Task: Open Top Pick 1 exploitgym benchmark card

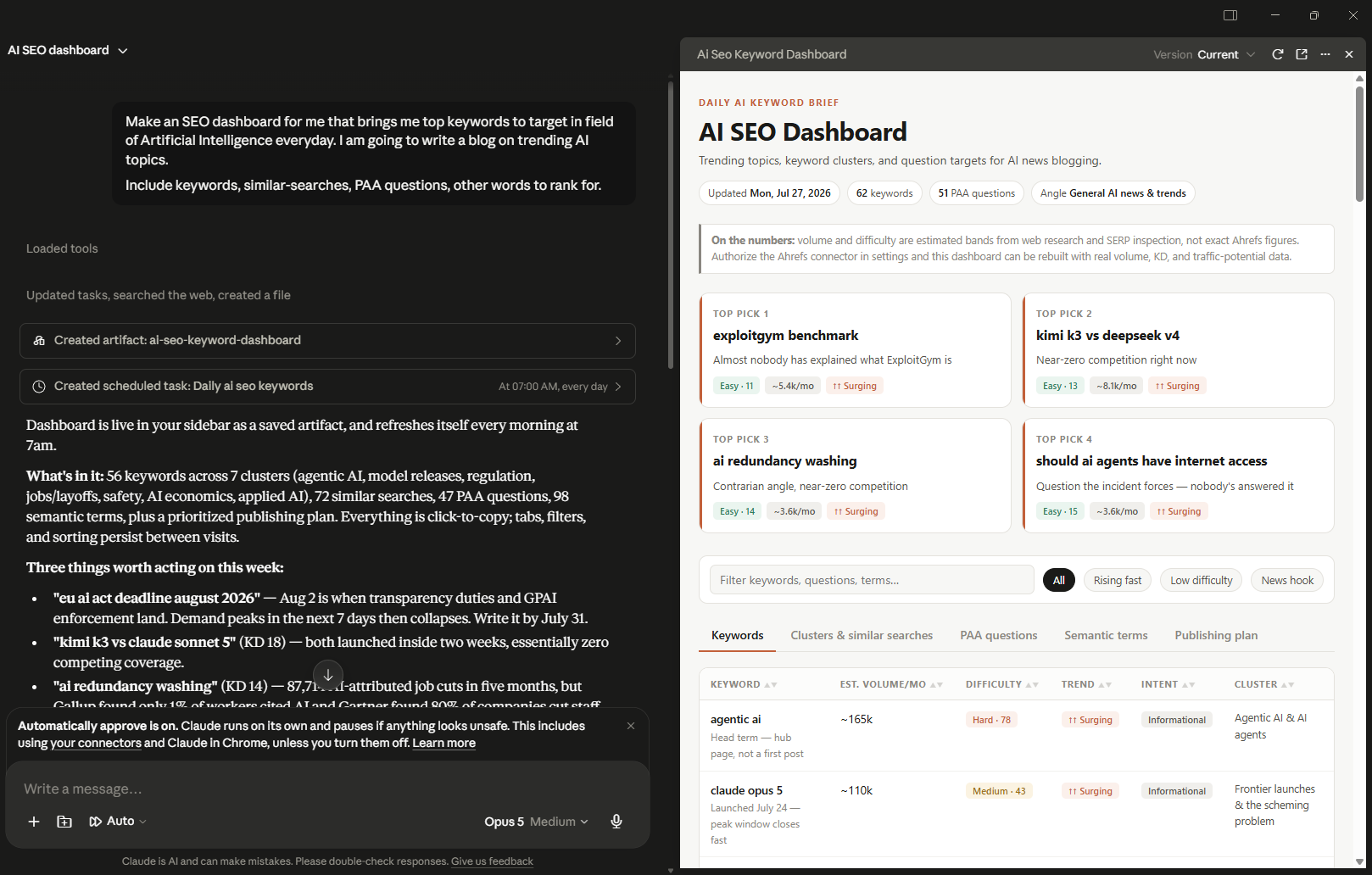Action: click(855, 350)
